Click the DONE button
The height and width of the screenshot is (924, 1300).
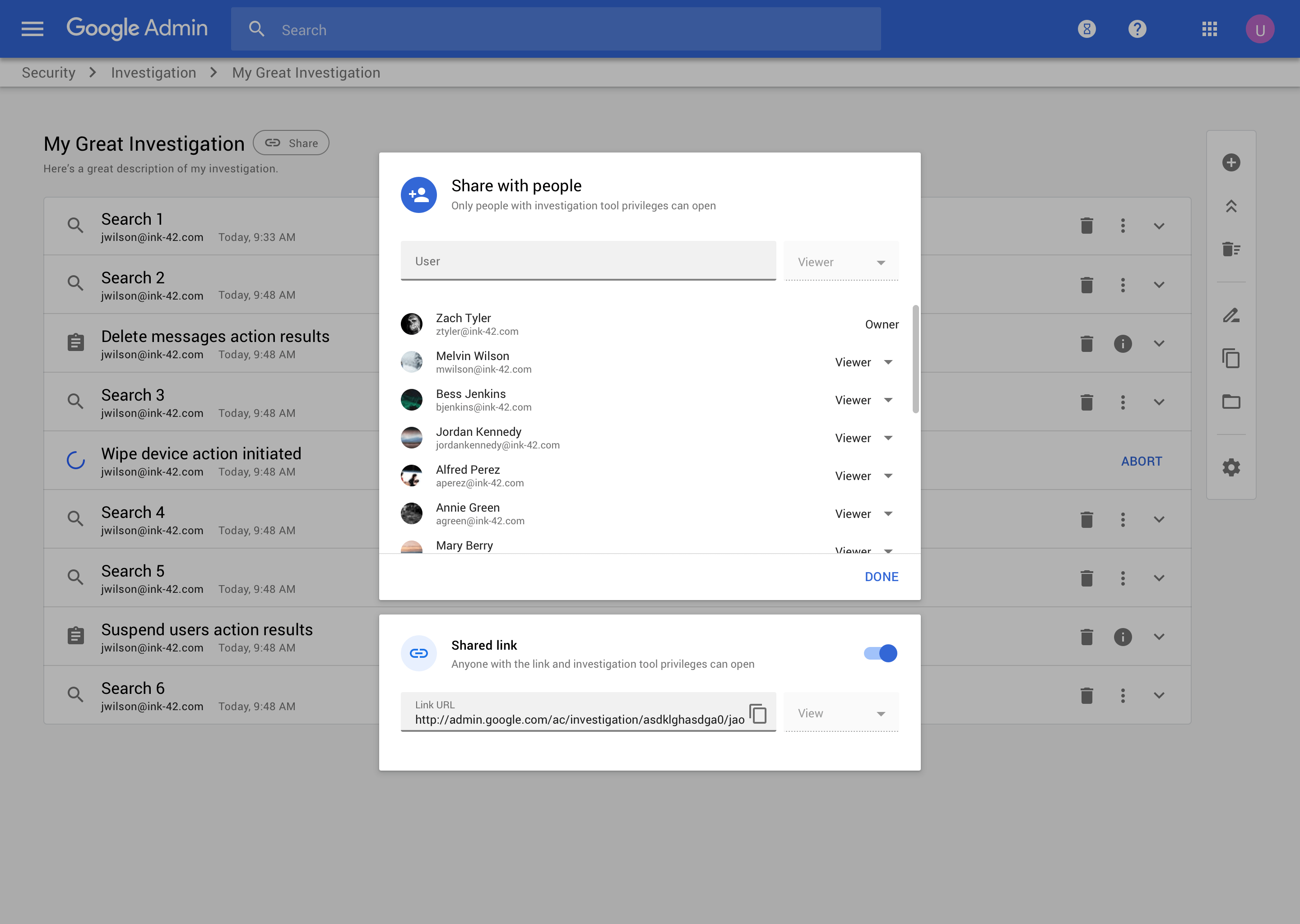click(x=881, y=577)
